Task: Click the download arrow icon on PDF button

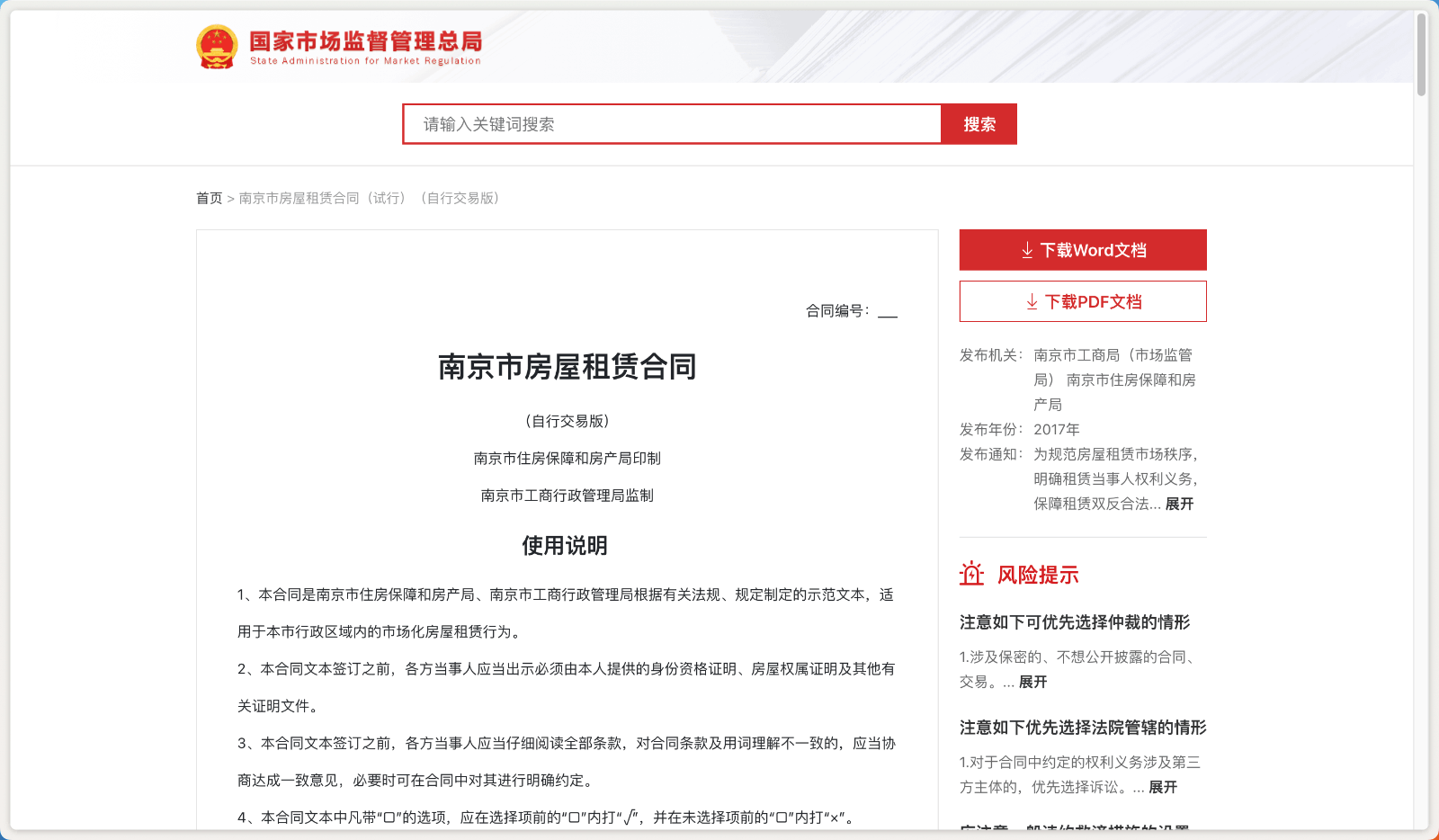Action: [1031, 301]
